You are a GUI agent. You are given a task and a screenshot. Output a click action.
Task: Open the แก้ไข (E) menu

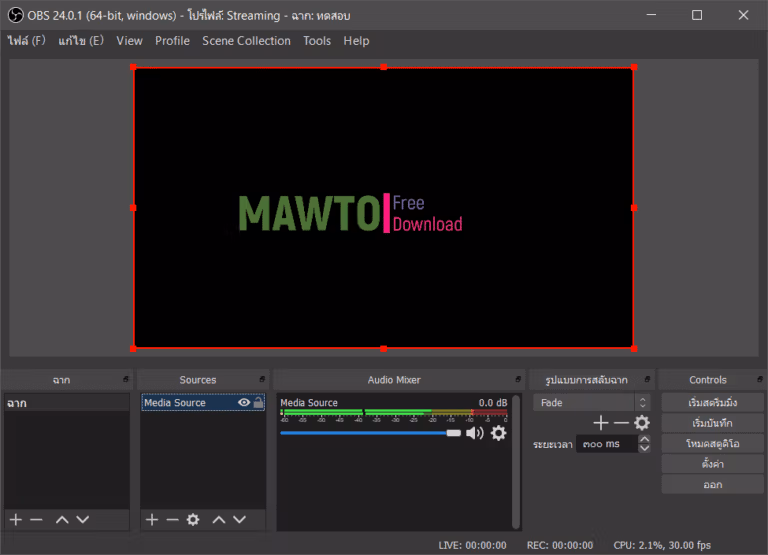(x=81, y=41)
